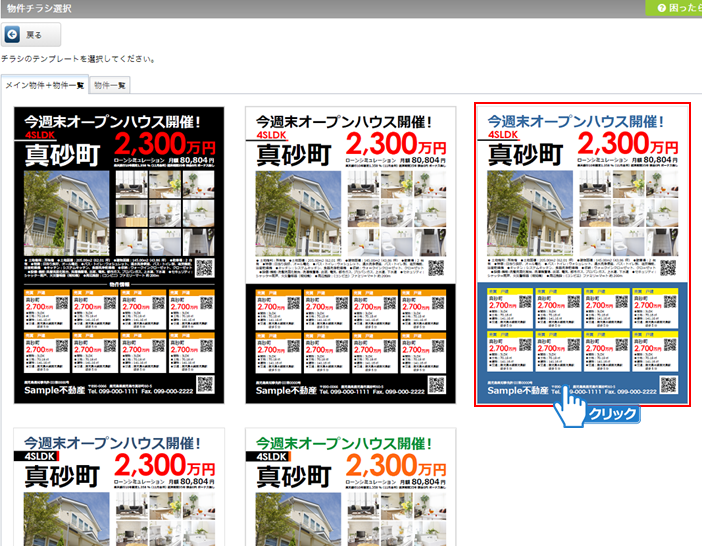This screenshot has width=702, height=546.
Task: Select the white flyer with black footer
Action: tap(351, 255)
